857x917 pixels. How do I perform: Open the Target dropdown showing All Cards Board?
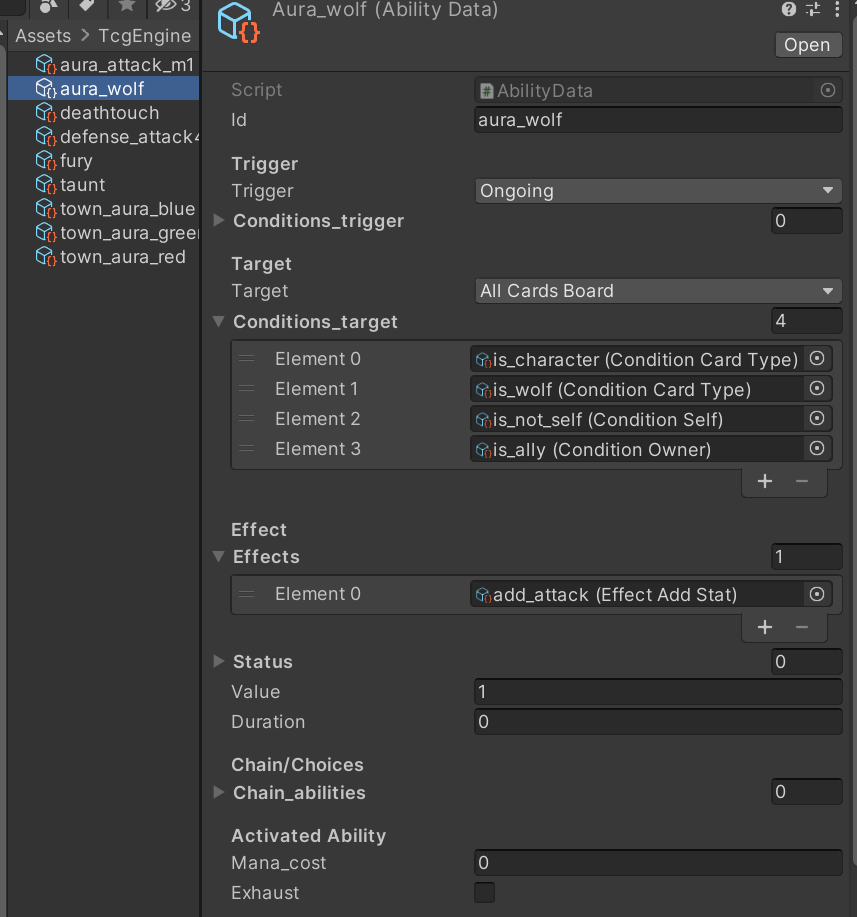pos(658,291)
